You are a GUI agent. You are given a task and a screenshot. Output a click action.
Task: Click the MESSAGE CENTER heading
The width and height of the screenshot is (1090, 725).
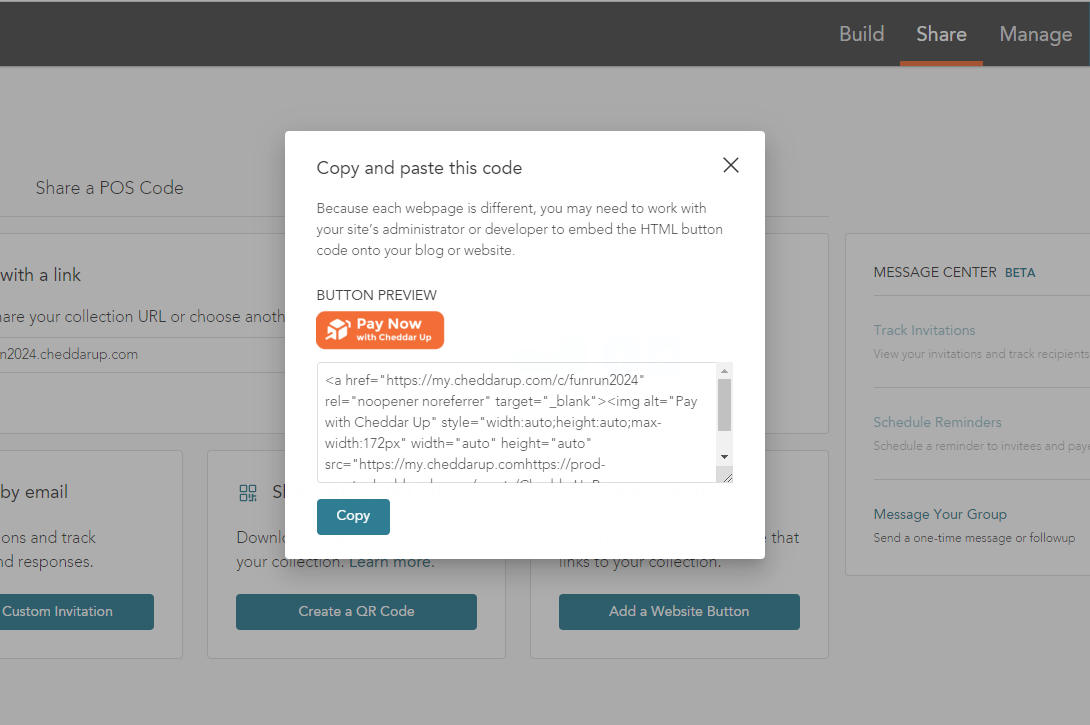tap(935, 272)
